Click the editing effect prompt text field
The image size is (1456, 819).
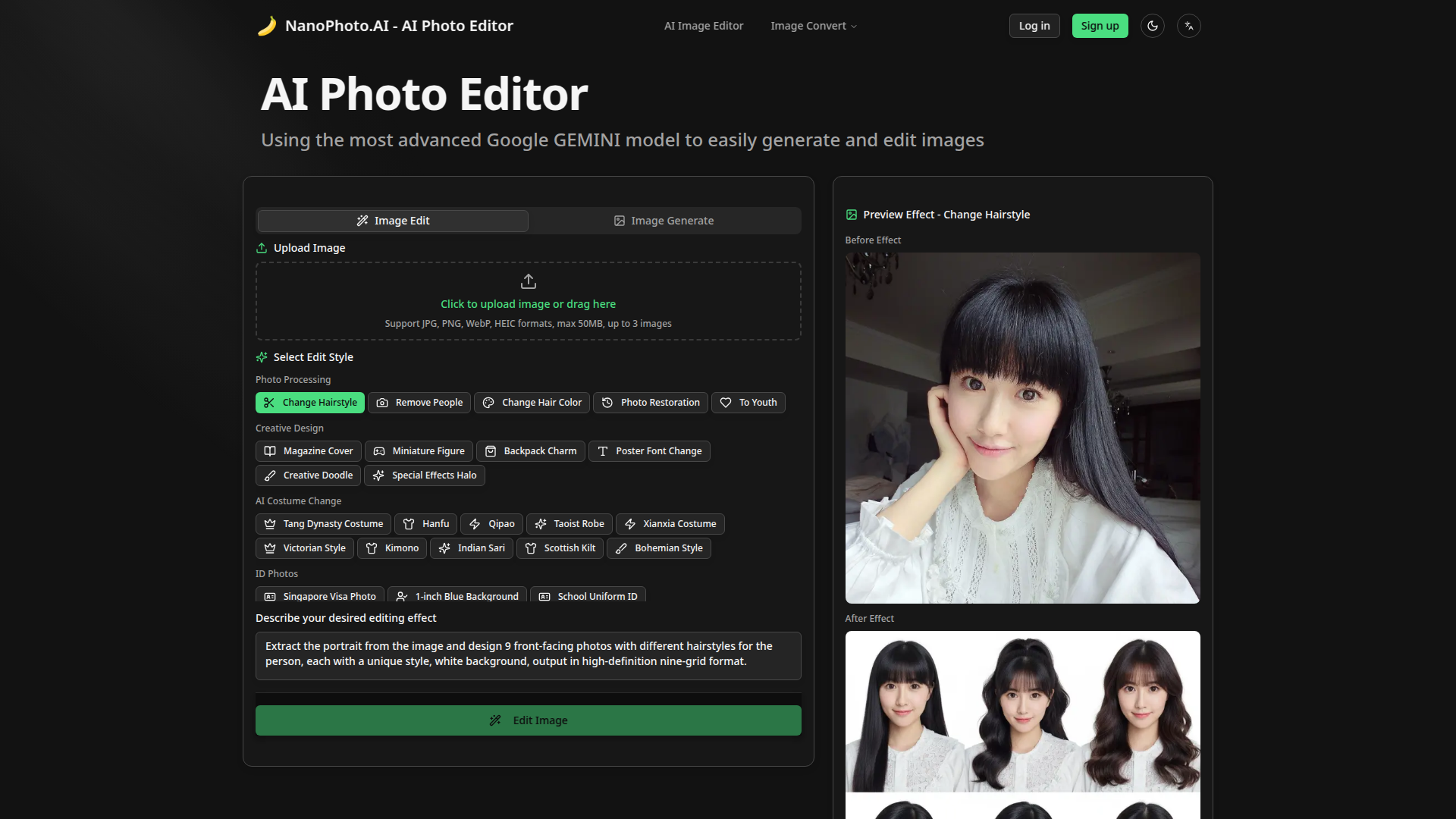point(528,655)
